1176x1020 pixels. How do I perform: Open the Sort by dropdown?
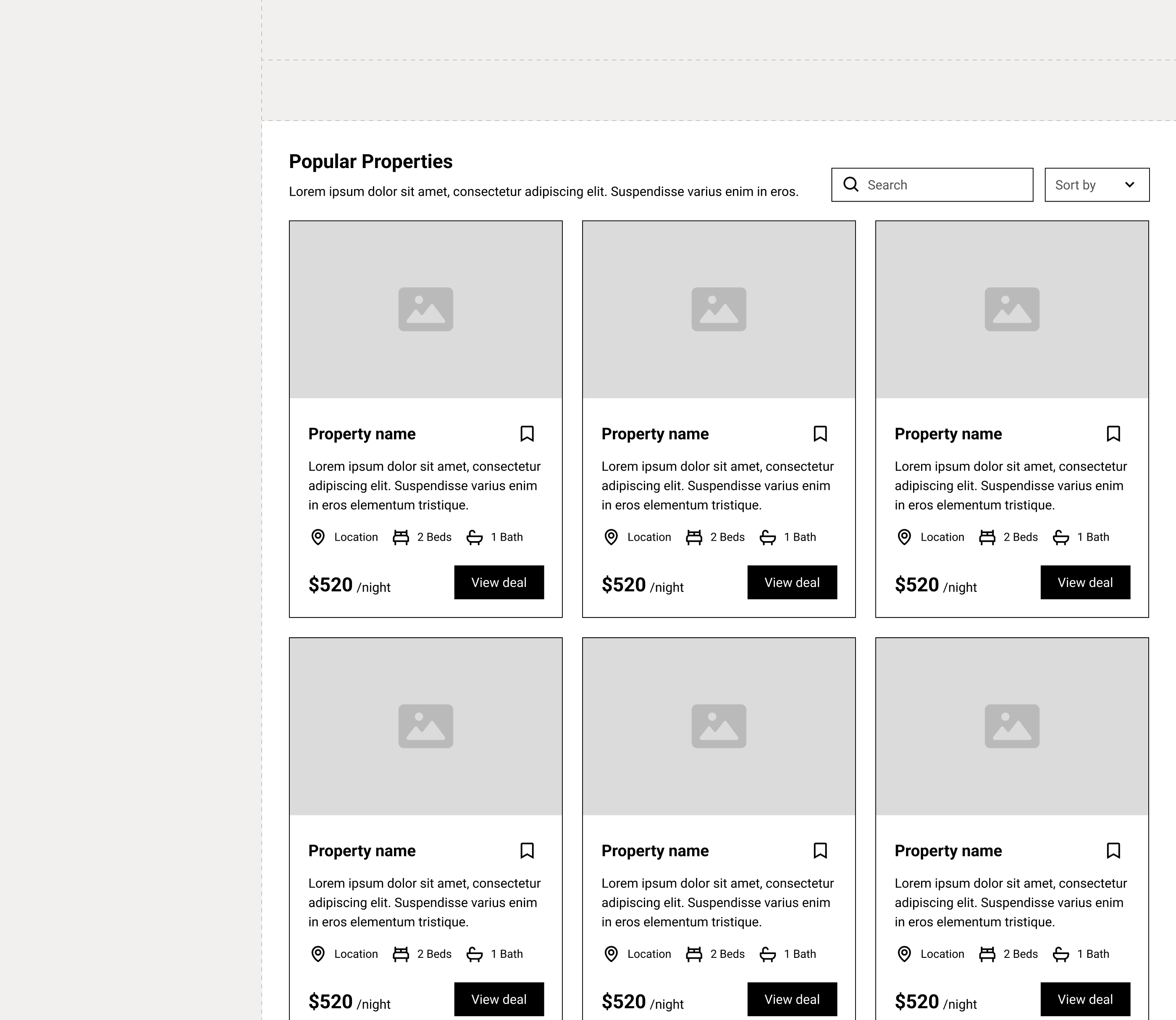1097,184
